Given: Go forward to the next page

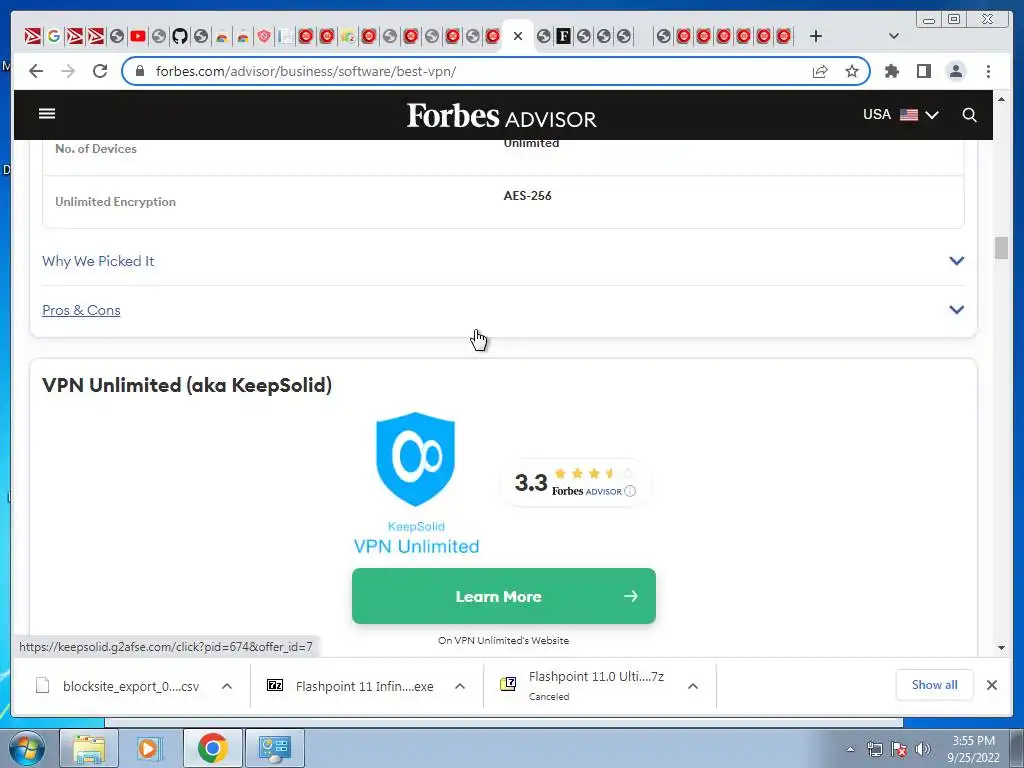Looking at the screenshot, I should (68, 71).
